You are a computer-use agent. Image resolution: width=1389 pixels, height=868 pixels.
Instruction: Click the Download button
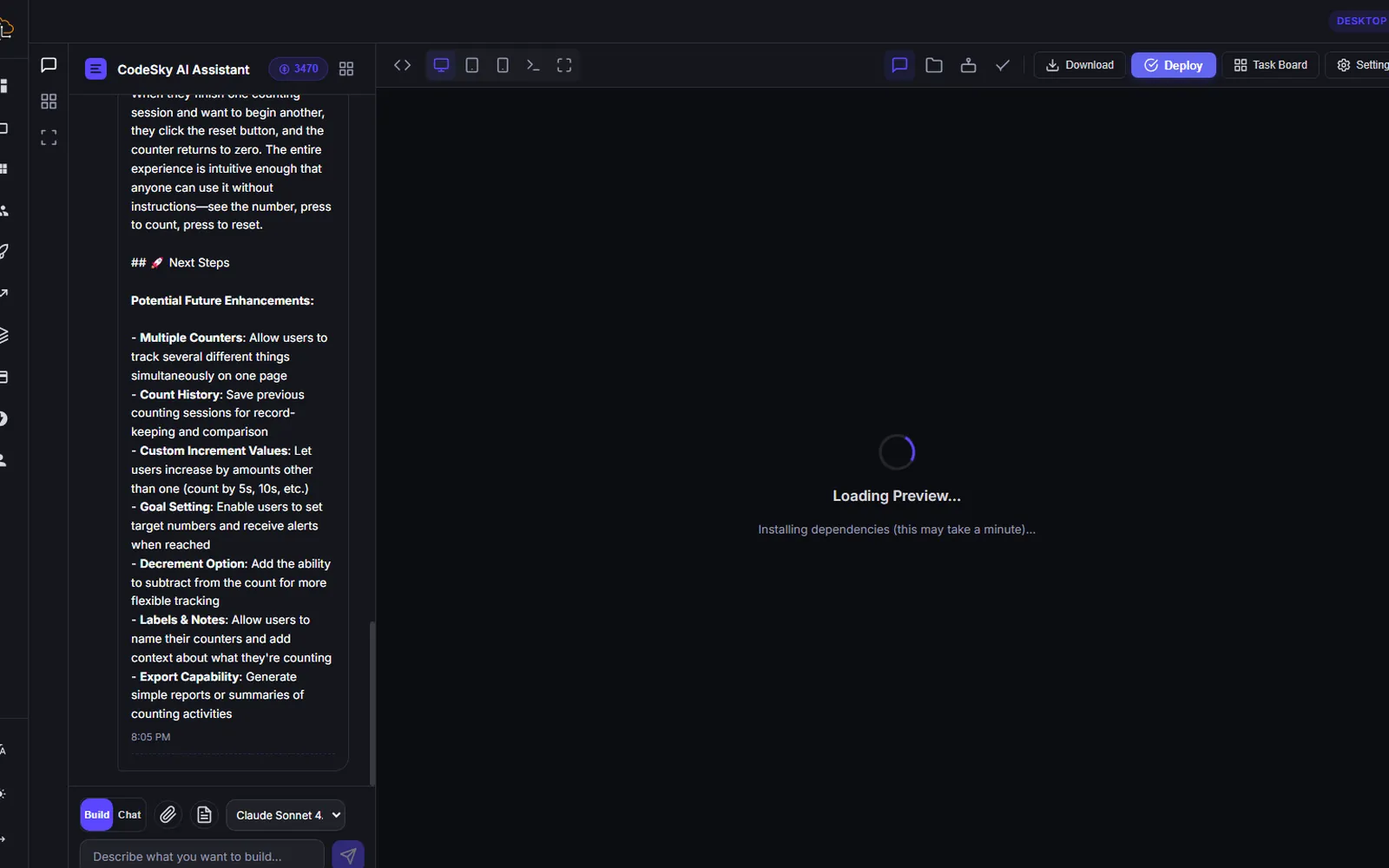1079,65
